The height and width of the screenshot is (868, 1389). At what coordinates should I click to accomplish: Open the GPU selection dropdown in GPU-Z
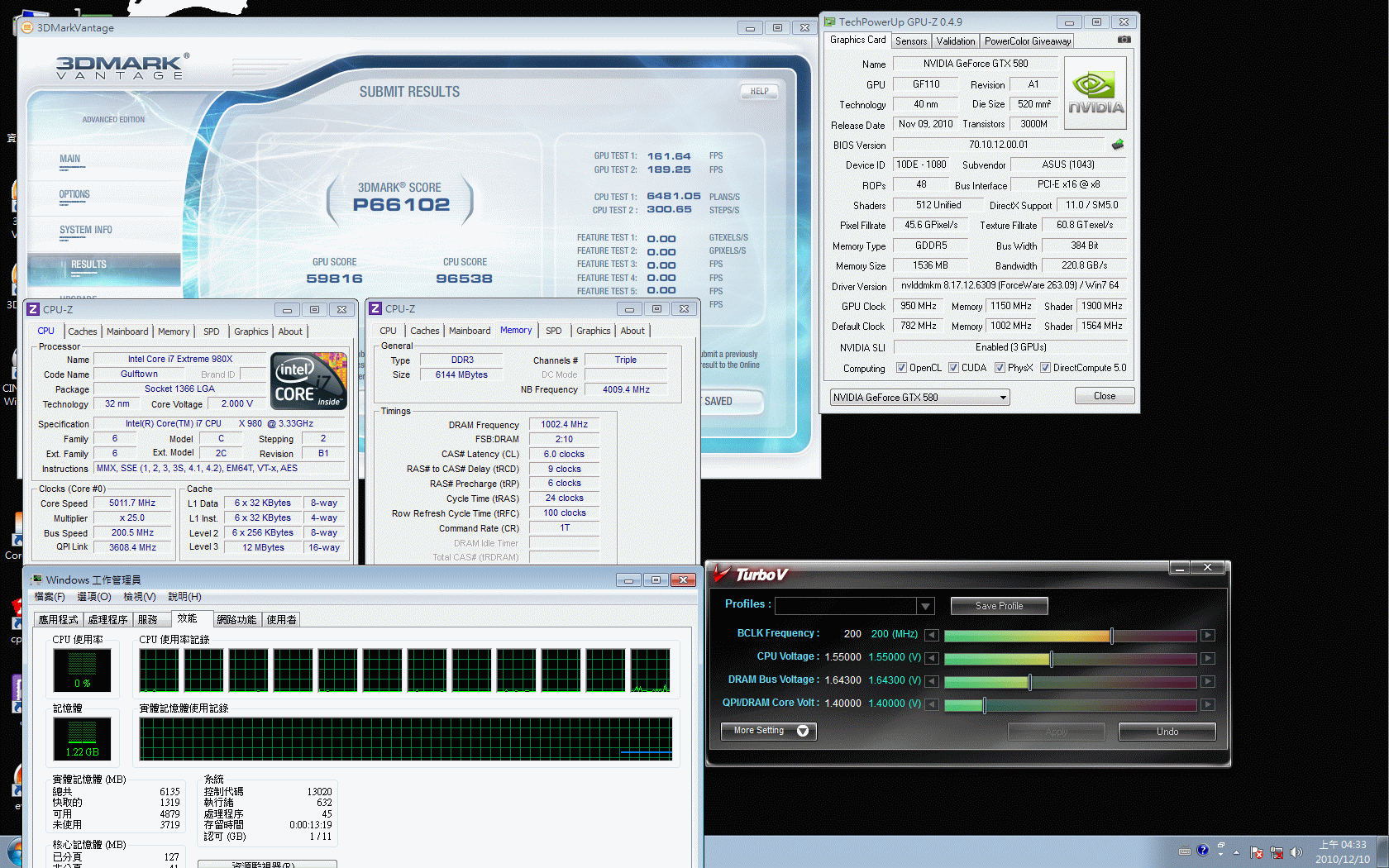coord(1003,398)
